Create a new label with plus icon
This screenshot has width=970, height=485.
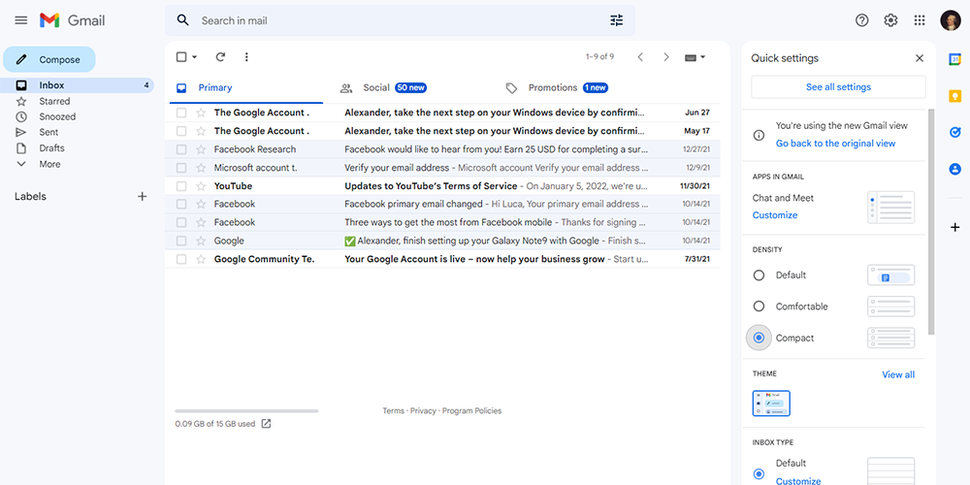point(142,196)
